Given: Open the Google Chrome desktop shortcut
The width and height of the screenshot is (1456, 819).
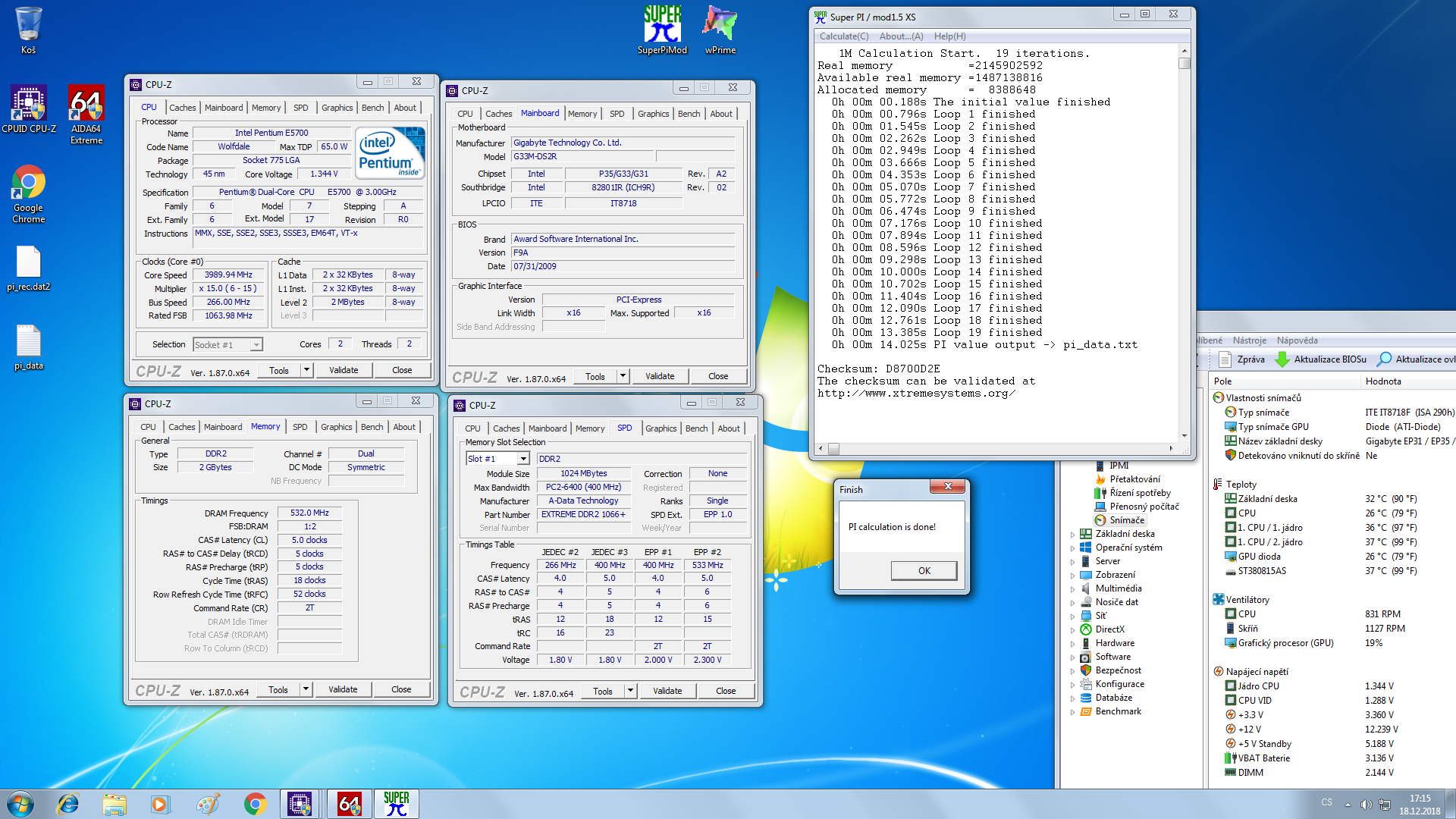Looking at the screenshot, I should [28, 193].
